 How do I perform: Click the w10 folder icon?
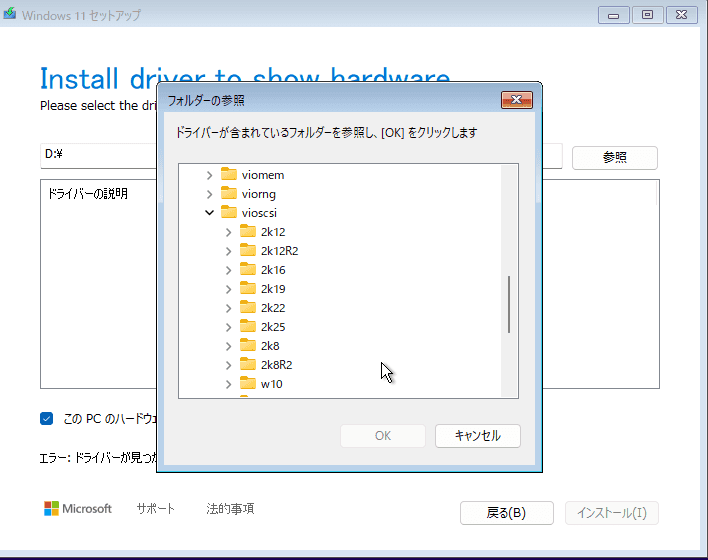coord(248,383)
